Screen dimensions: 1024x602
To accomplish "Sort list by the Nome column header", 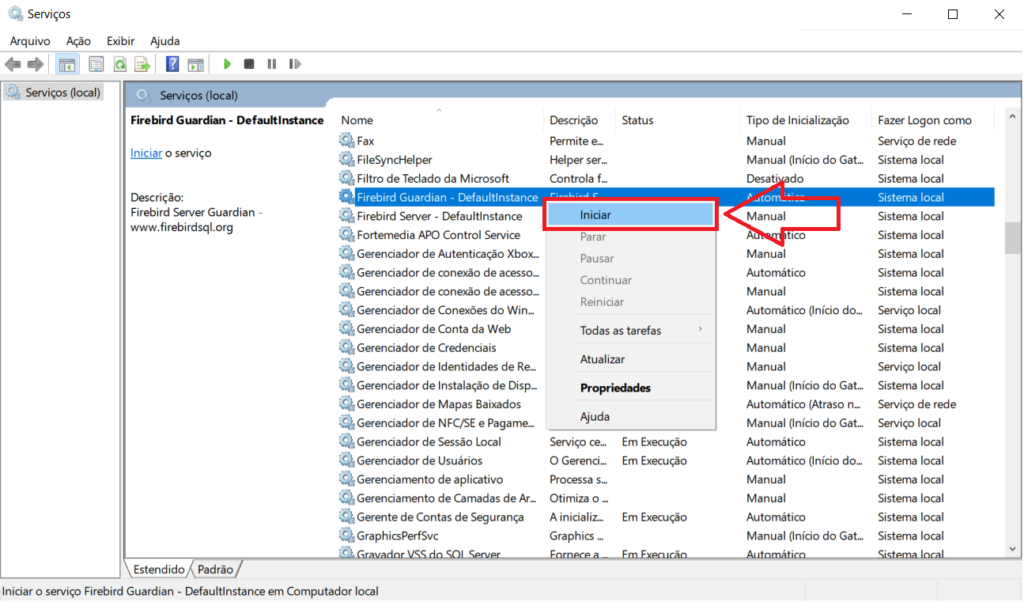I will tap(357, 120).
